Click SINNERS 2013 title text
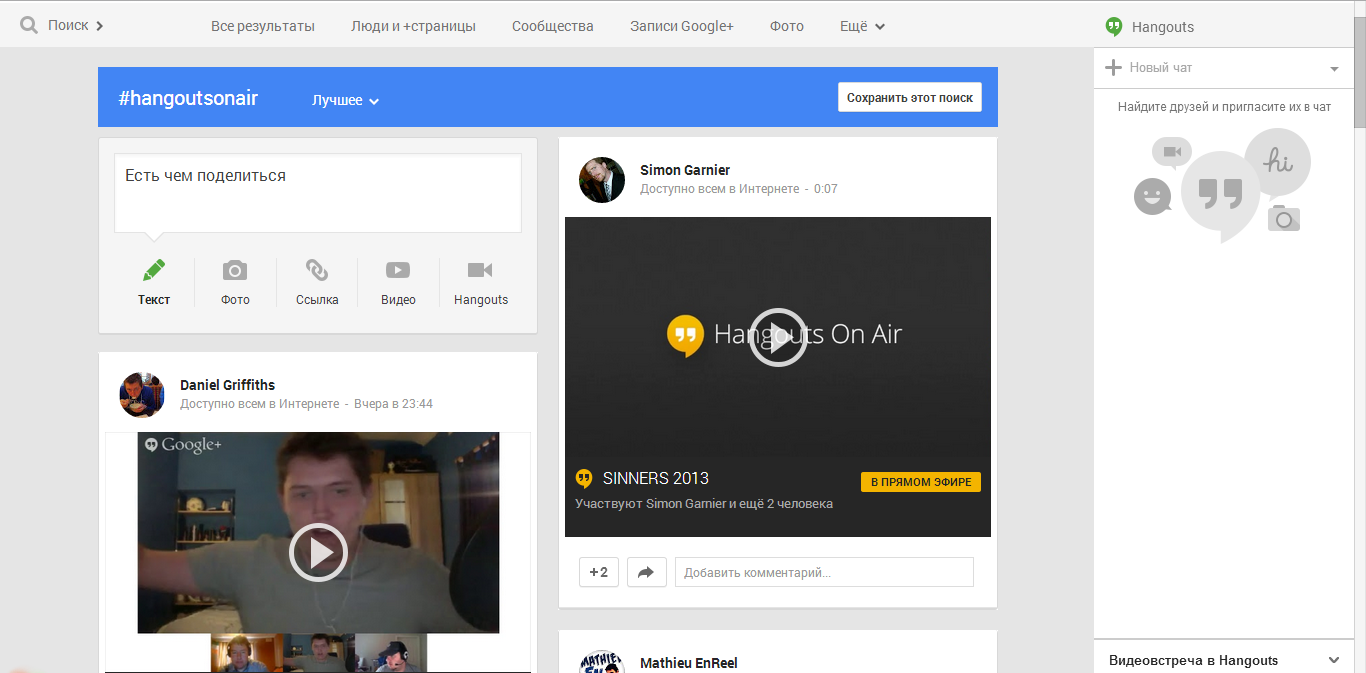This screenshot has width=1366, height=673. tap(656, 478)
